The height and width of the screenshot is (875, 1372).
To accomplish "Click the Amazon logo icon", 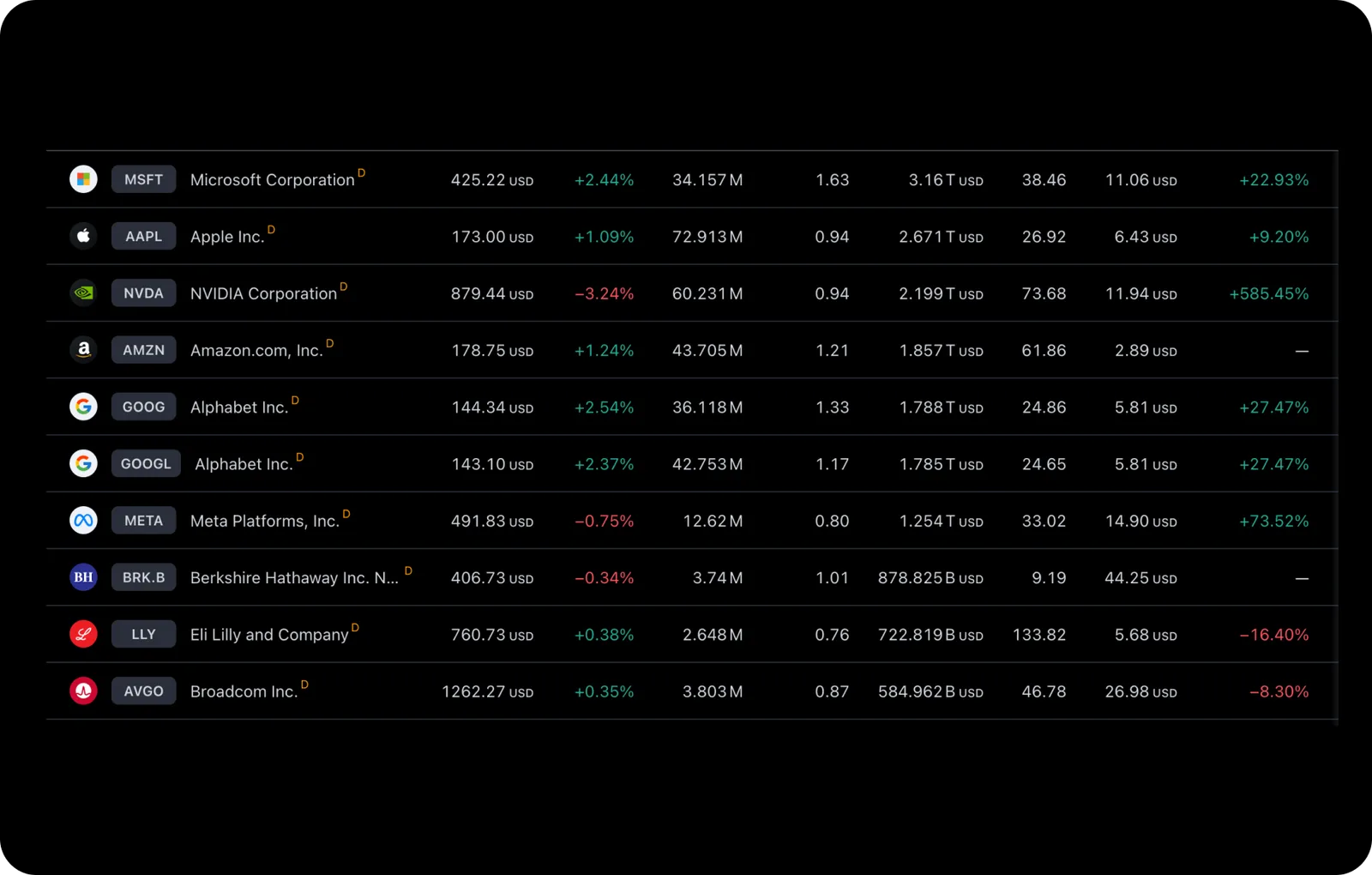I will click(83, 350).
